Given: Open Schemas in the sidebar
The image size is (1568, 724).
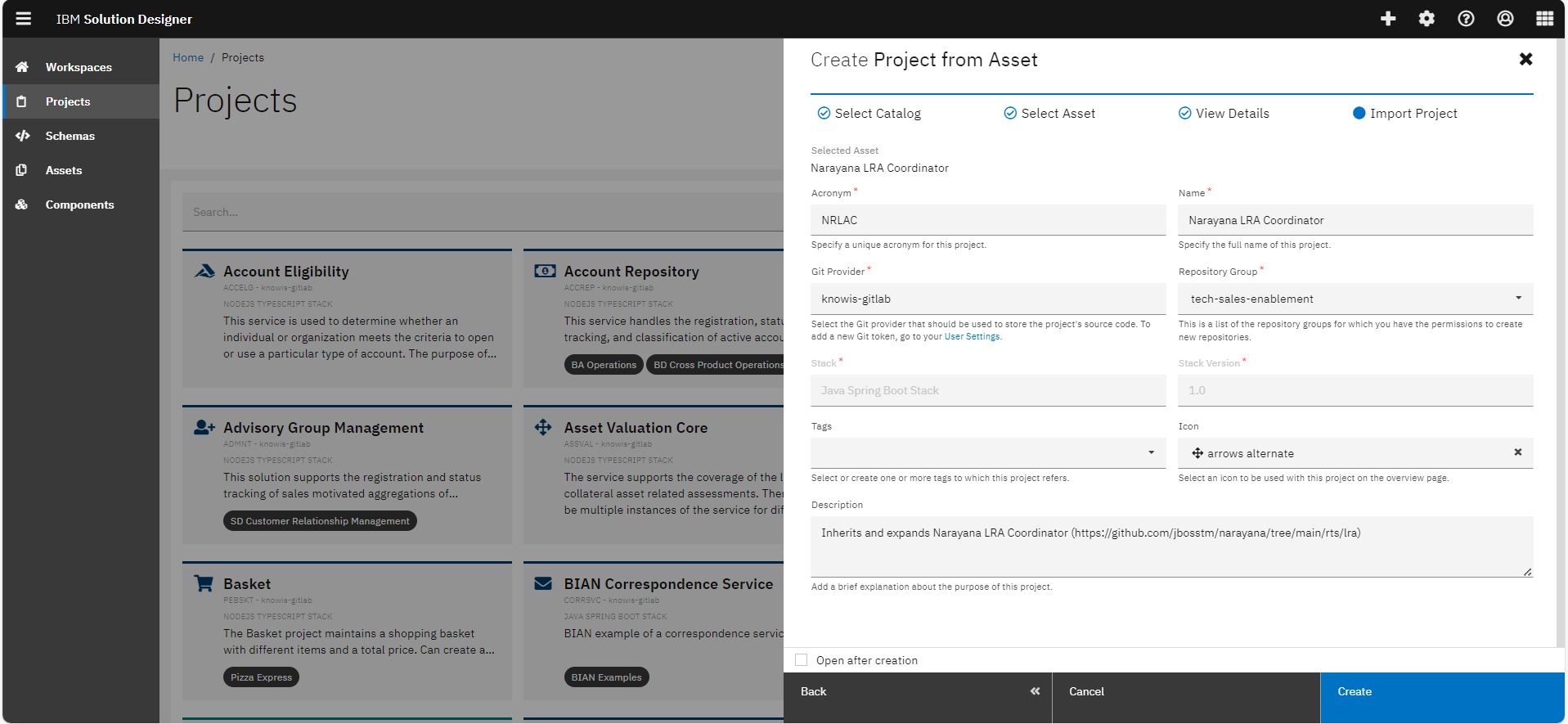Looking at the screenshot, I should pos(81,136).
